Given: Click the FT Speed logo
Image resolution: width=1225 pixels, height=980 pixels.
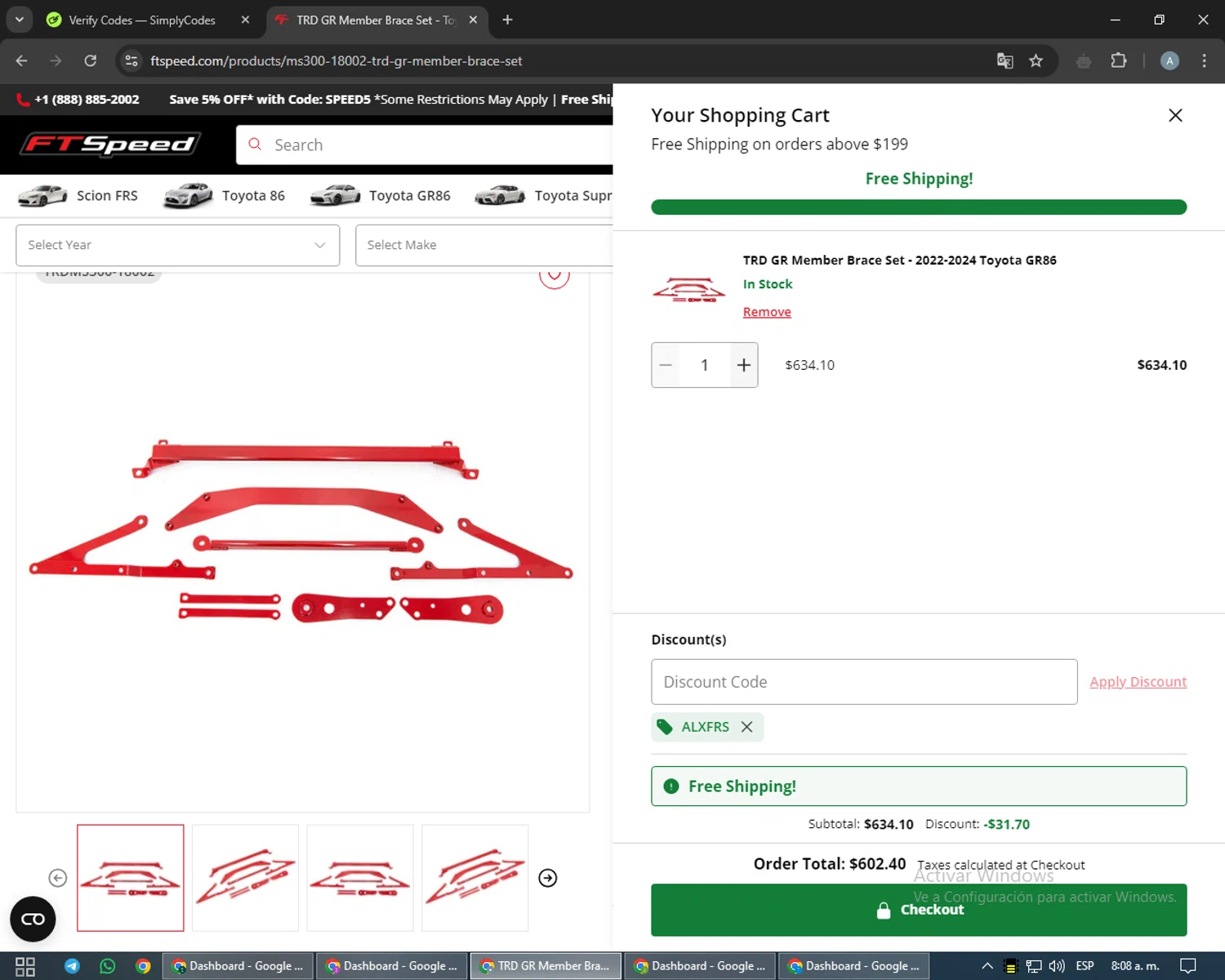Looking at the screenshot, I should pos(110,145).
